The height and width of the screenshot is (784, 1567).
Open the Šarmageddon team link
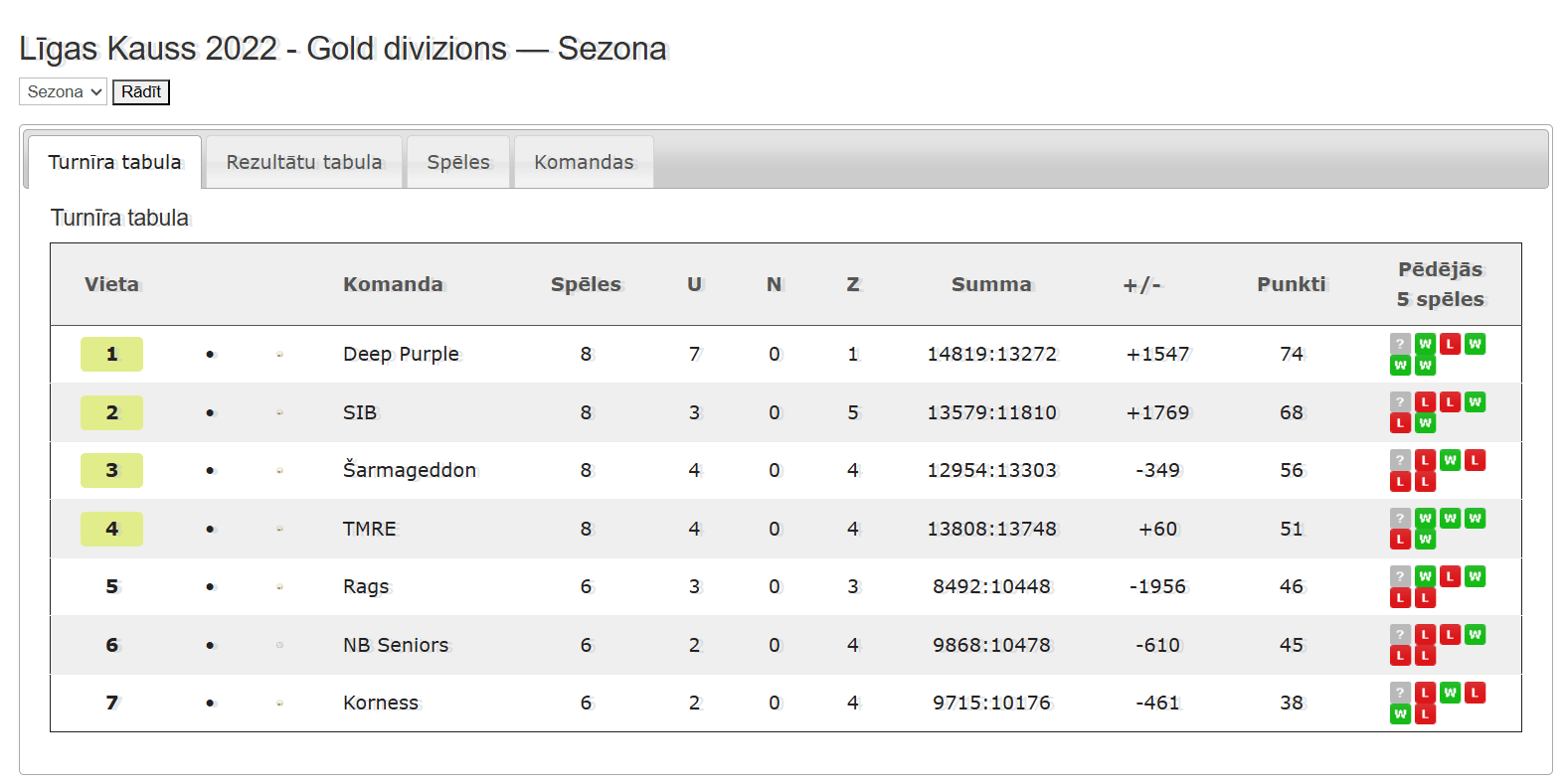pos(410,470)
